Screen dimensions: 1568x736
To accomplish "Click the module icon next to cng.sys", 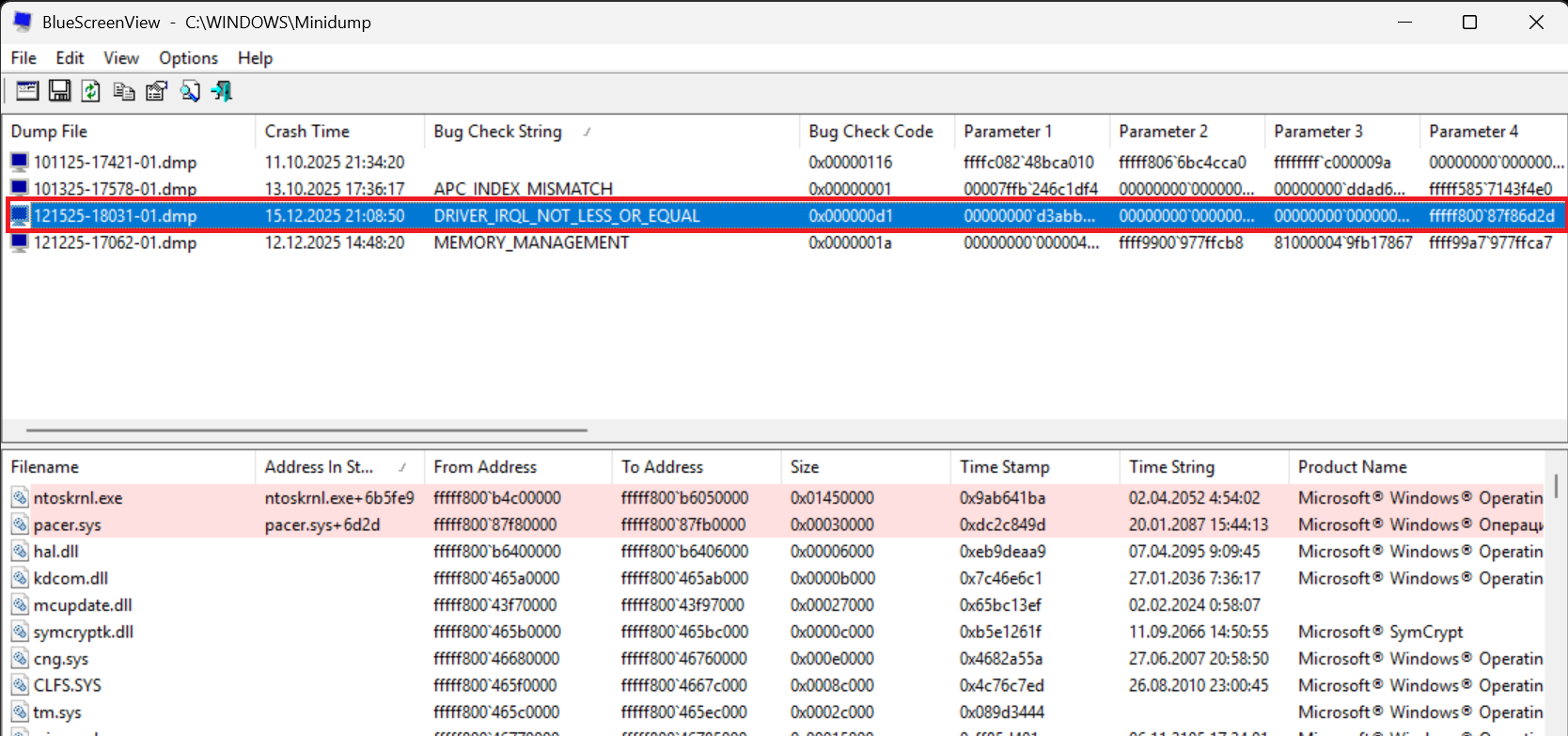I will (x=20, y=658).
